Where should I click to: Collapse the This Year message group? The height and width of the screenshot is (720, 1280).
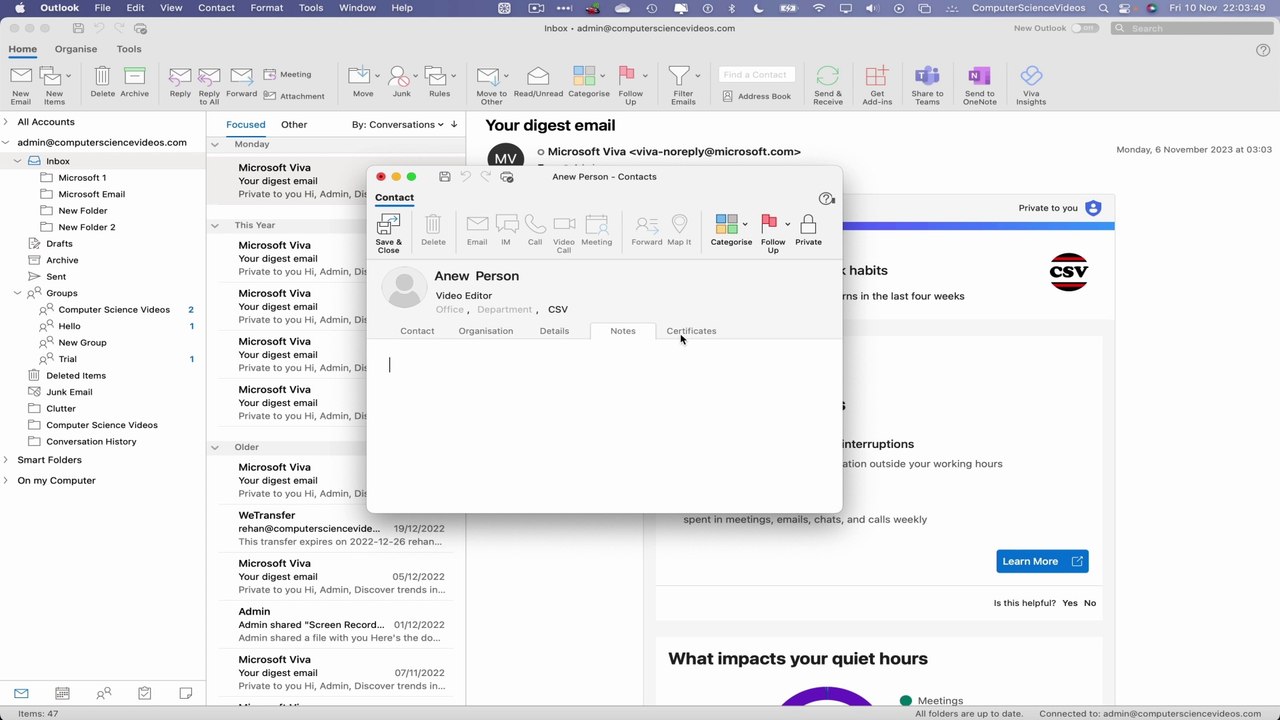pyautogui.click(x=215, y=226)
